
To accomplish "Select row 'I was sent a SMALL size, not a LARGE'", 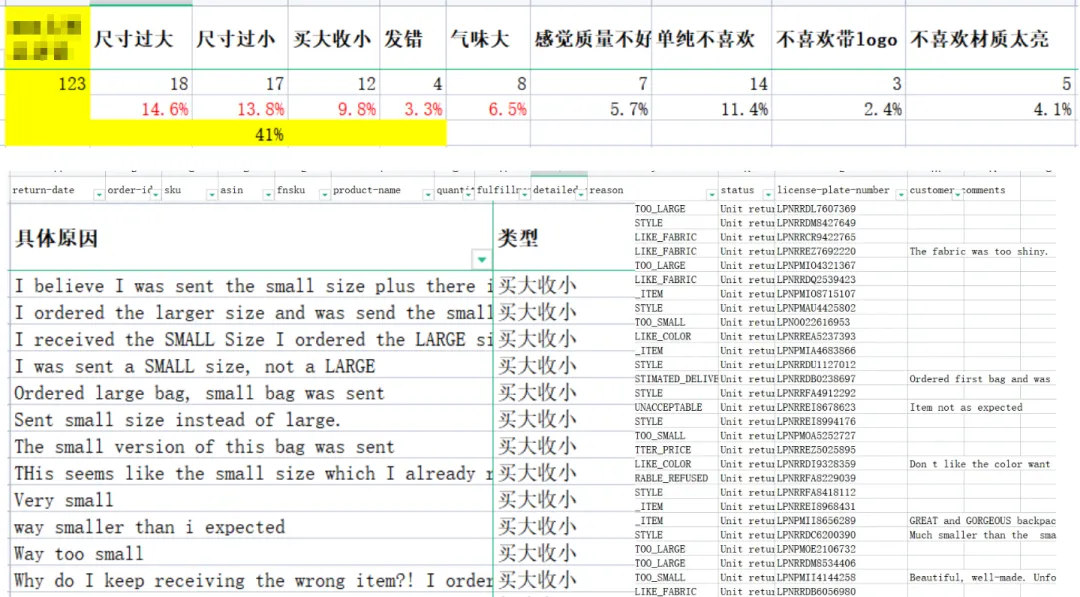I will pyautogui.click(x=251, y=366).
